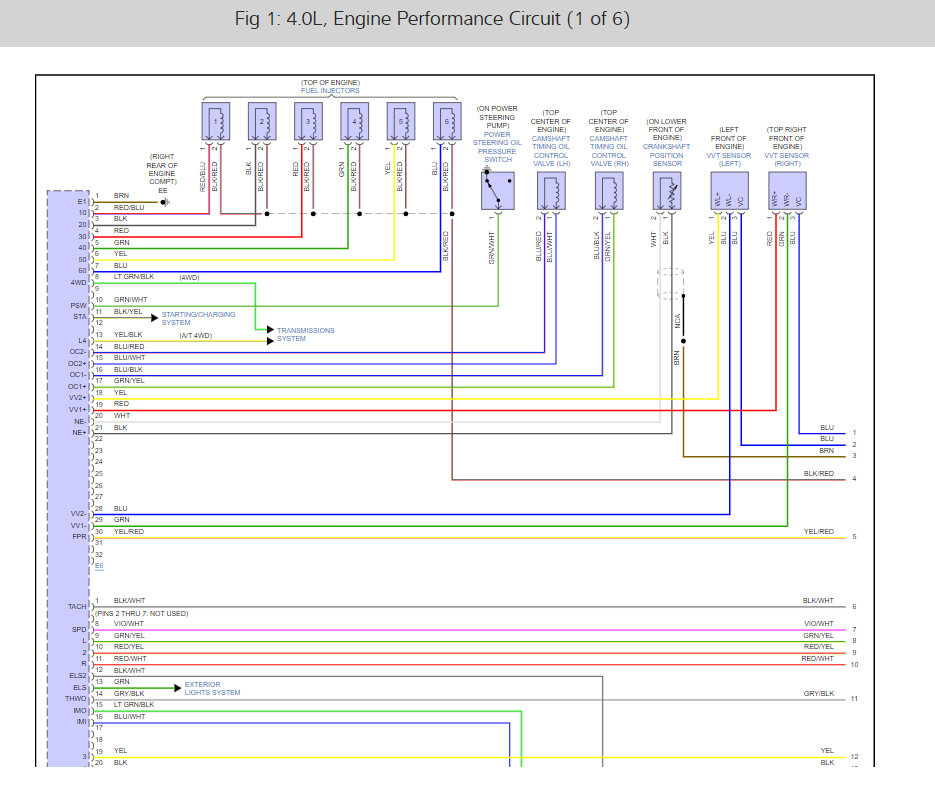Image resolution: width=935 pixels, height=796 pixels.
Task: Click the EE ground symbol
Action: tap(165, 202)
